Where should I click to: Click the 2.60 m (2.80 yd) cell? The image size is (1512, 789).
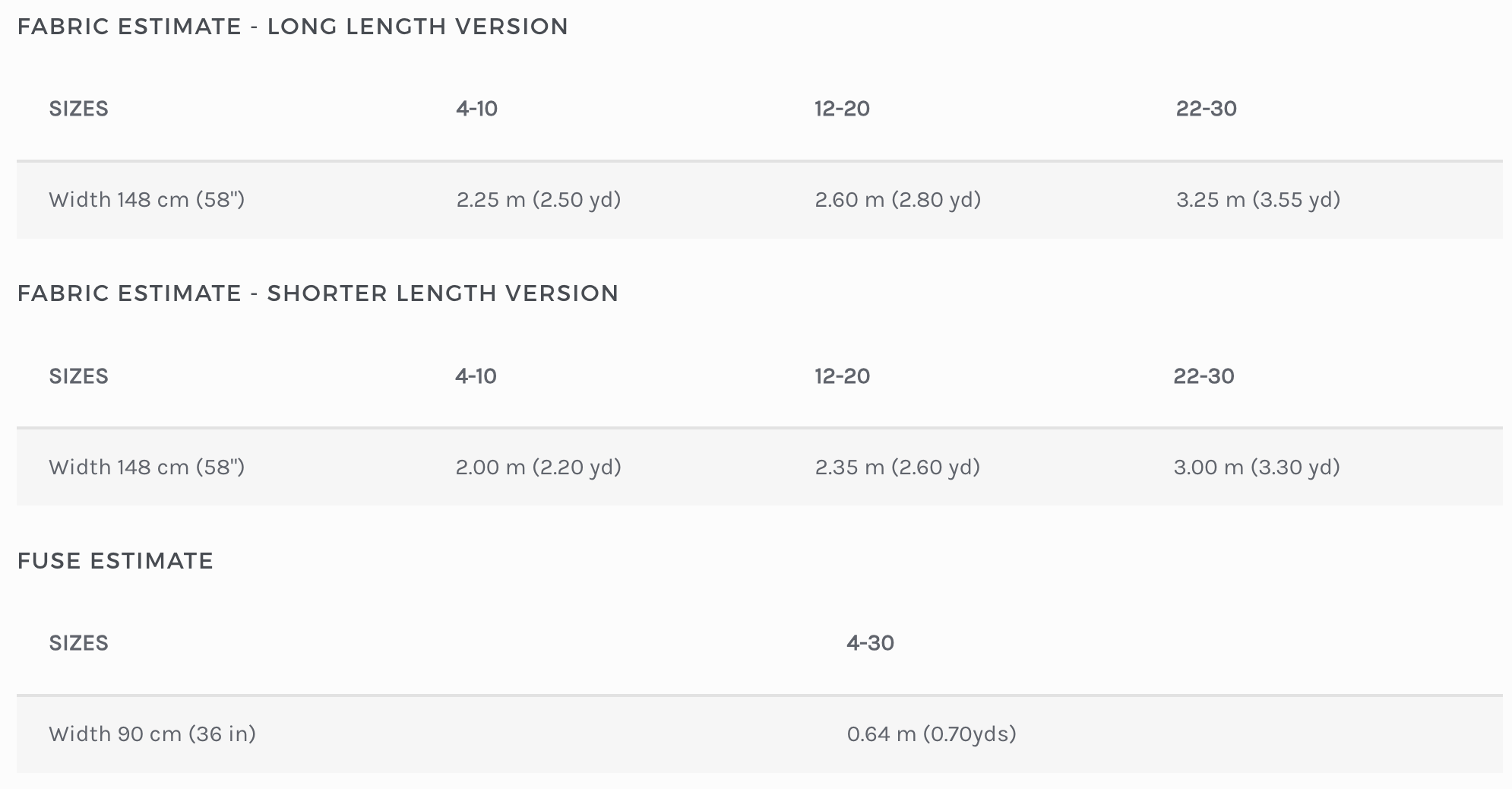[898, 200]
